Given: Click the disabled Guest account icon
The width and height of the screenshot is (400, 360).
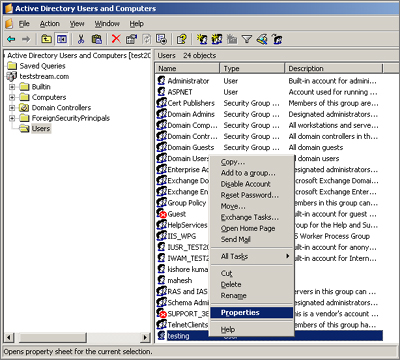Looking at the screenshot, I should point(162,214).
